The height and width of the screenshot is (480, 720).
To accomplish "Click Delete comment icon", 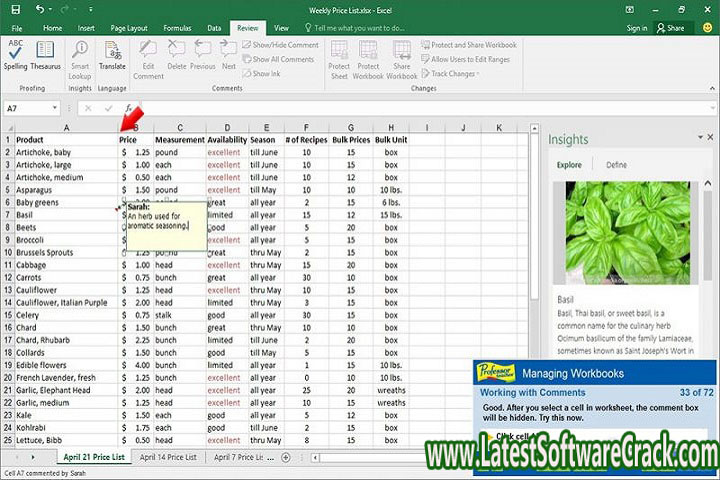I will click(x=176, y=55).
